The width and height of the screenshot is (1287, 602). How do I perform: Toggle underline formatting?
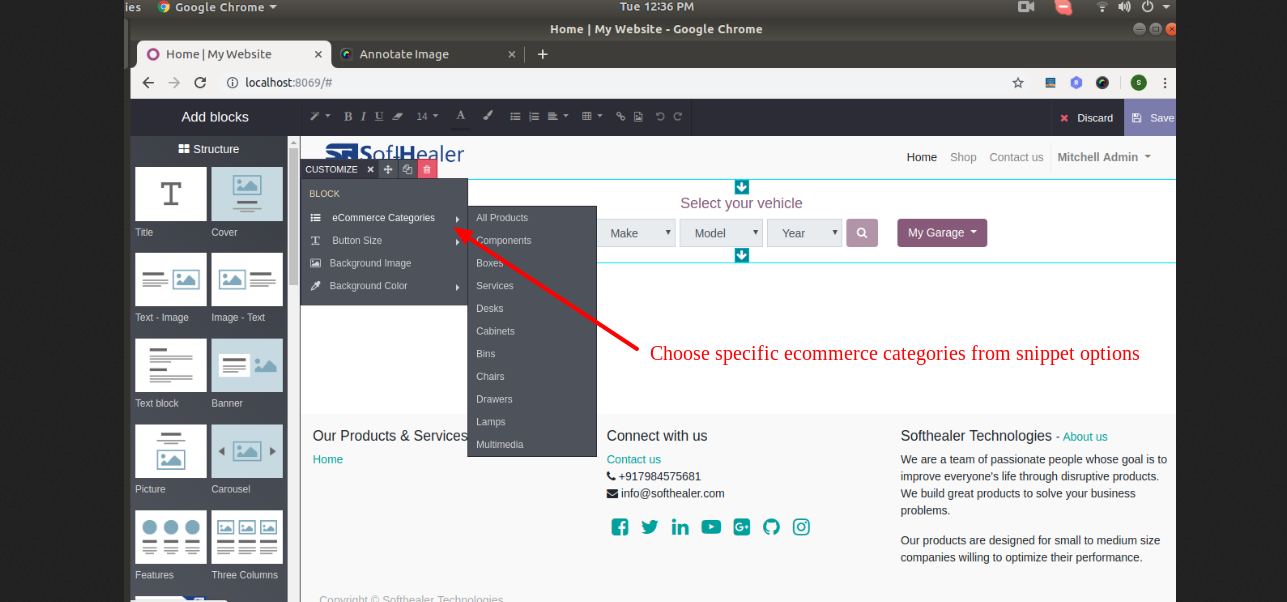pyautogui.click(x=379, y=116)
